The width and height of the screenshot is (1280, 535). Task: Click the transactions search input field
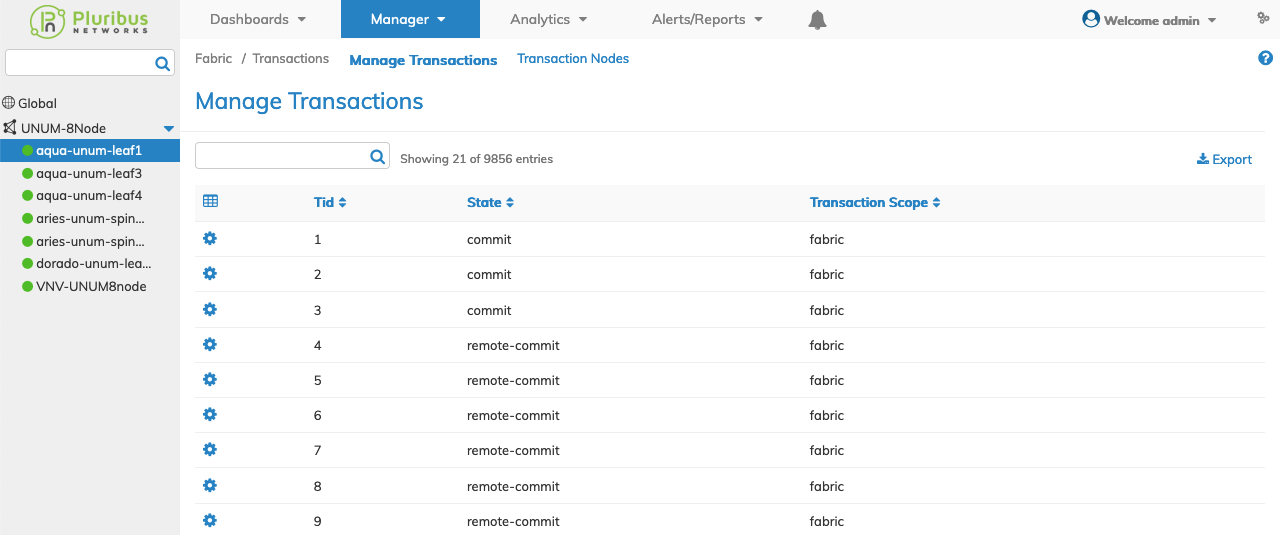click(x=282, y=156)
